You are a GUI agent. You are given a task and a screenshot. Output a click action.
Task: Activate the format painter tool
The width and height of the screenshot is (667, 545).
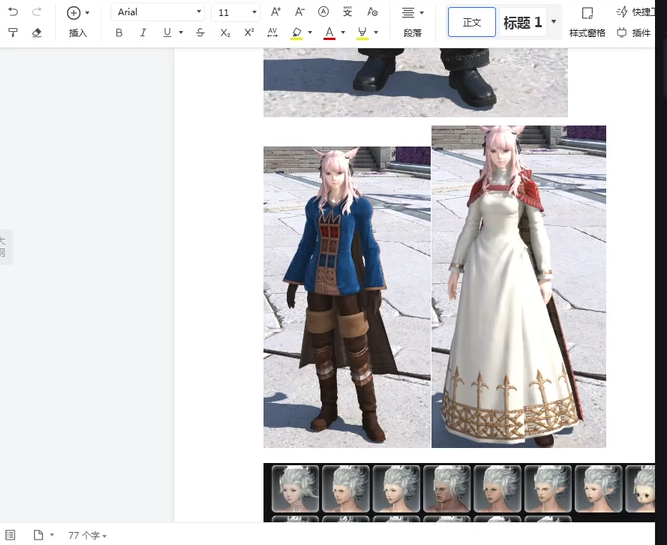coord(13,32)
